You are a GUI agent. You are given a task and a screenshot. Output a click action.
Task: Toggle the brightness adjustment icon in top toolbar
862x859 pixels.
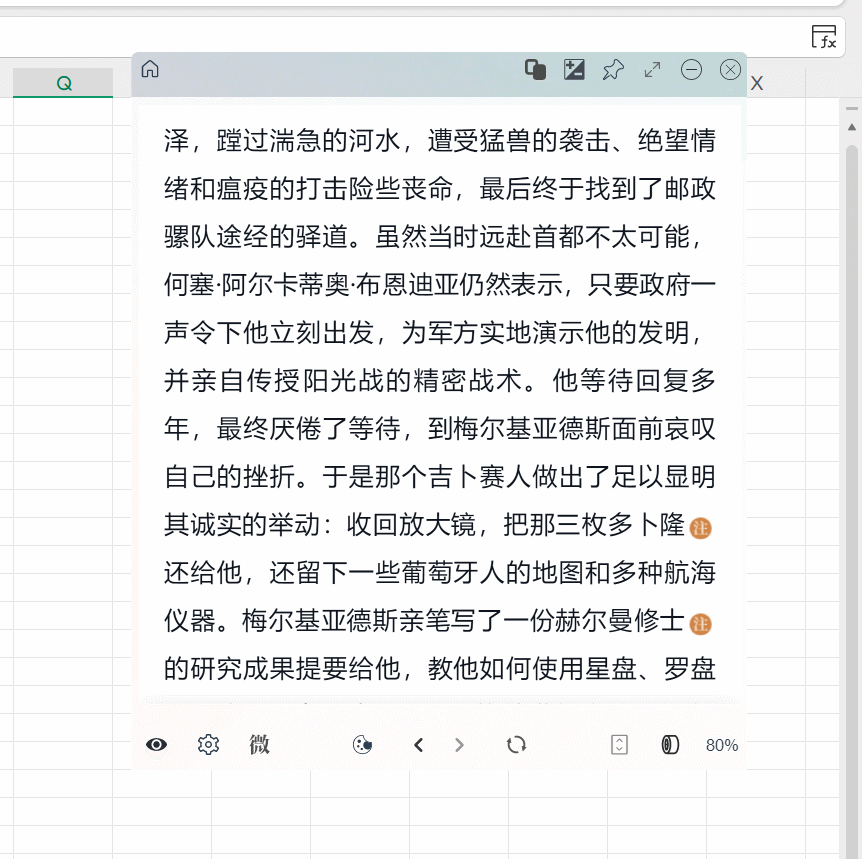(x=574, y=70)
